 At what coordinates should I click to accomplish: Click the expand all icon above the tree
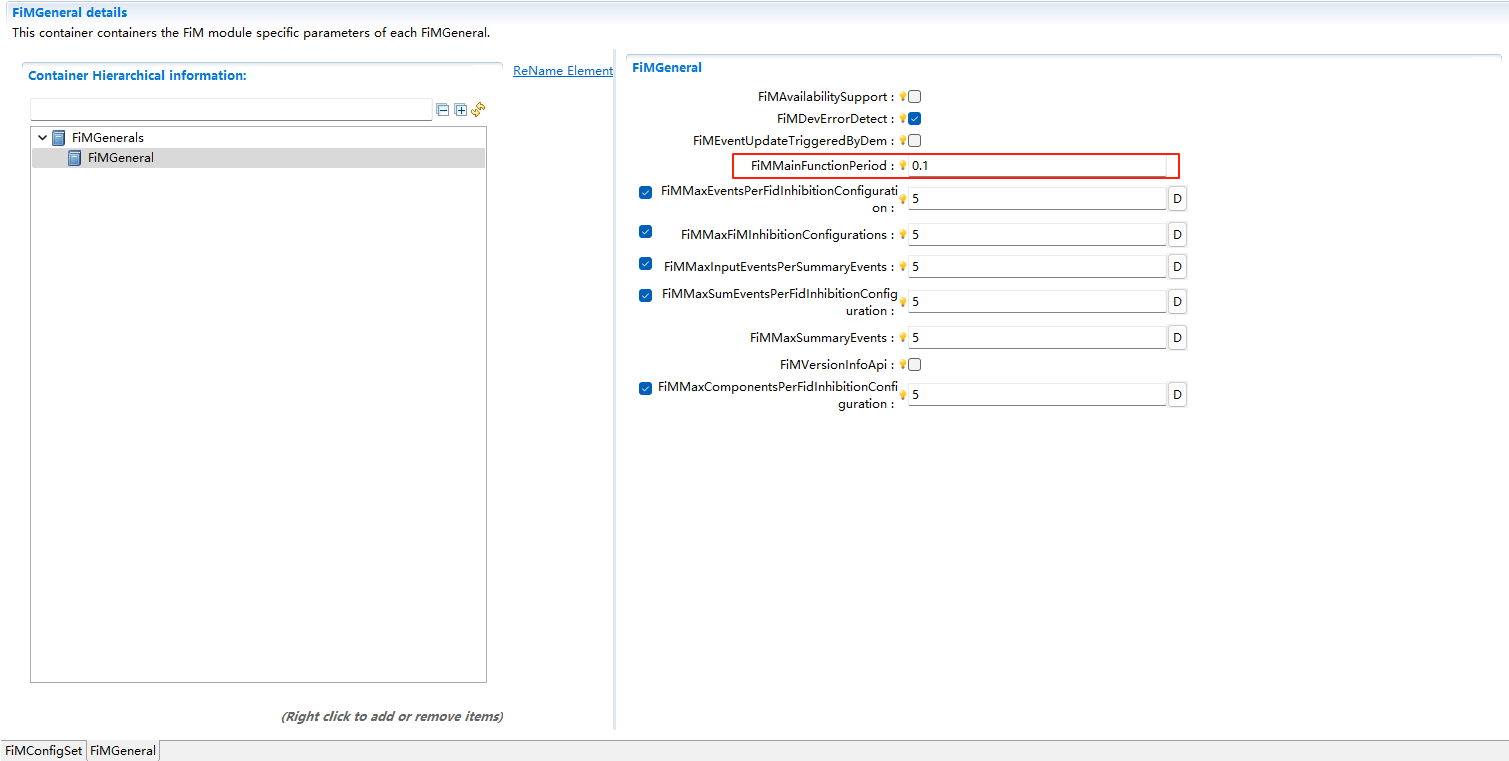(x=460, y=110)
